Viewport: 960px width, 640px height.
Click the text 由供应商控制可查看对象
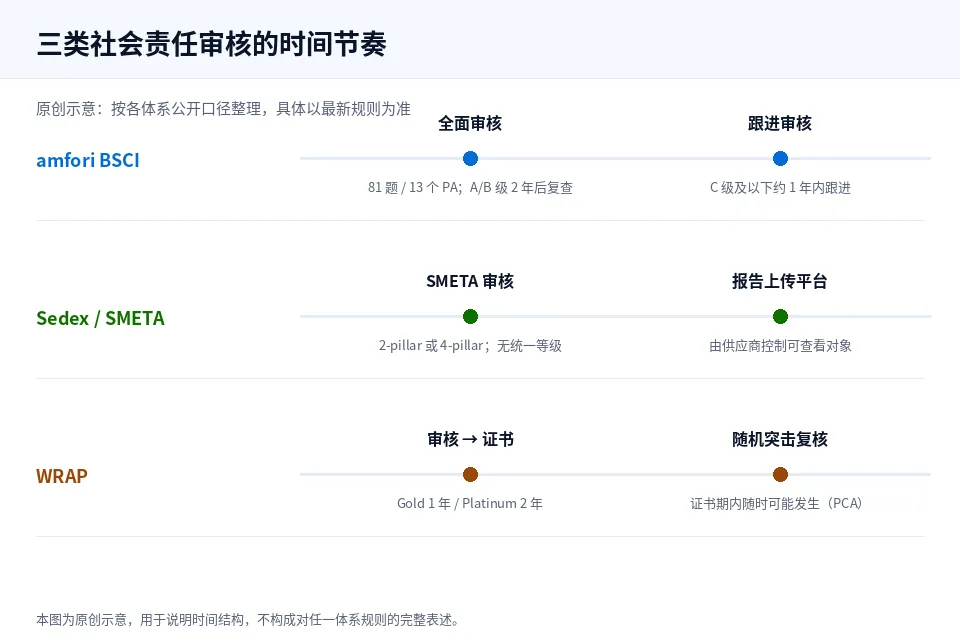click(780, 345)
